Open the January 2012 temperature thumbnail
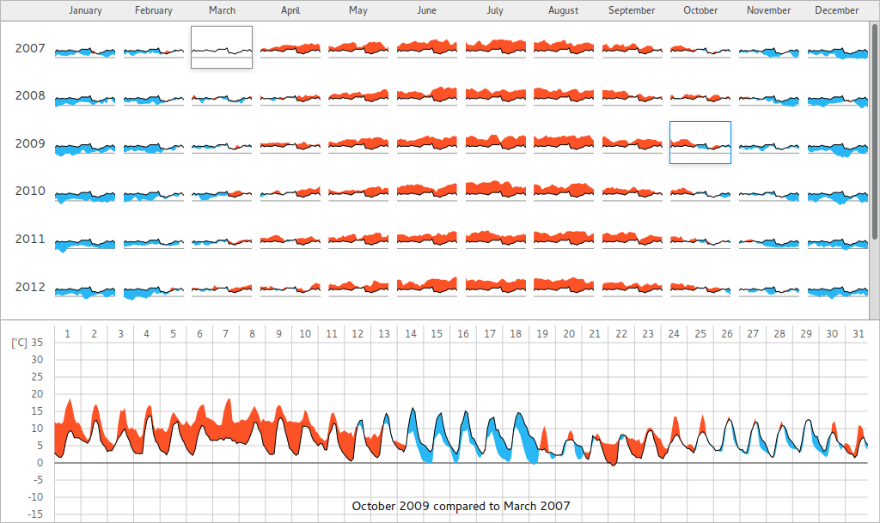 (x=85, y=290)
